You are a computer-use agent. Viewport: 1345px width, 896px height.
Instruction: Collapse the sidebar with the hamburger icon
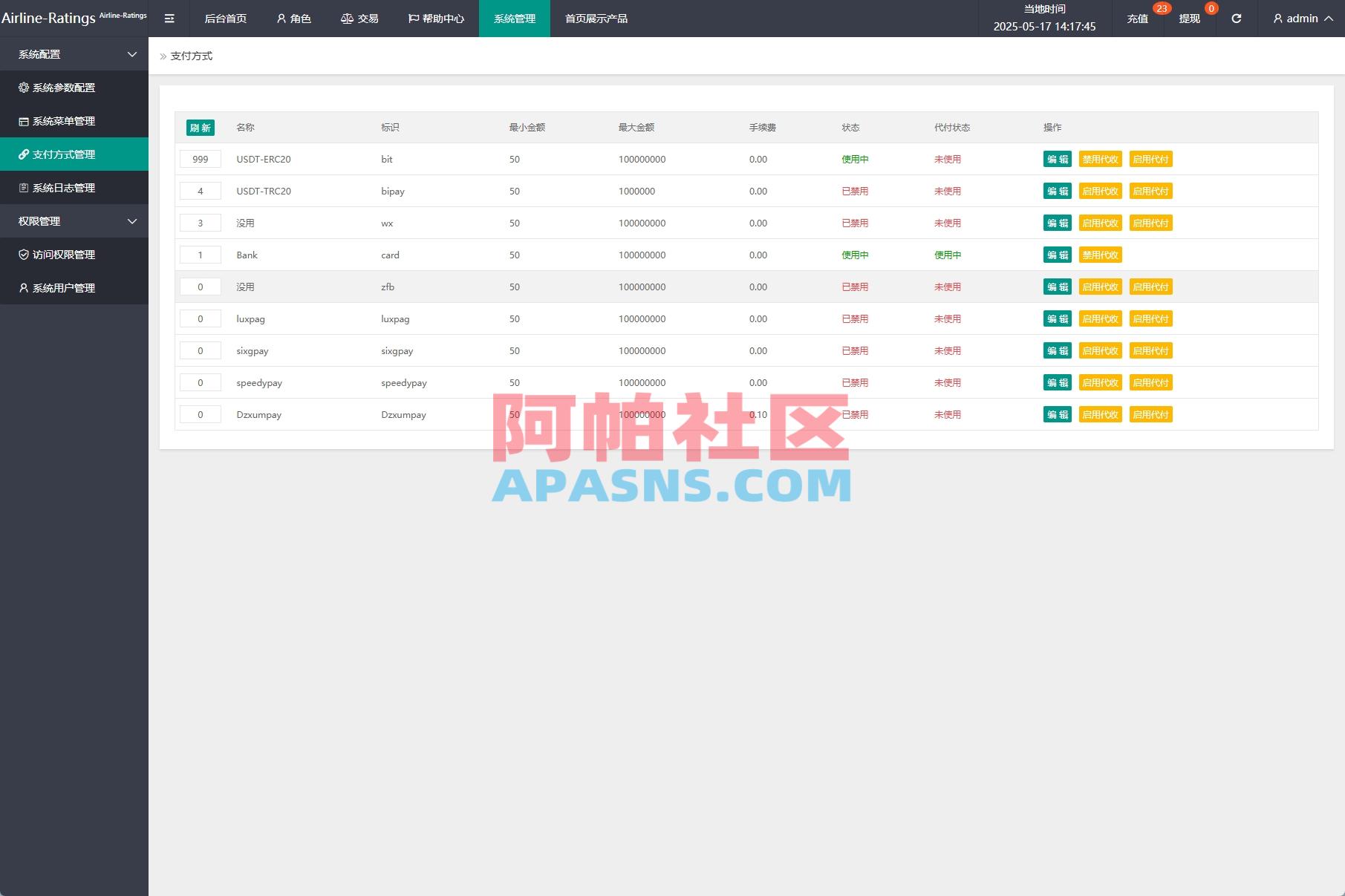(x=169, y=18)
